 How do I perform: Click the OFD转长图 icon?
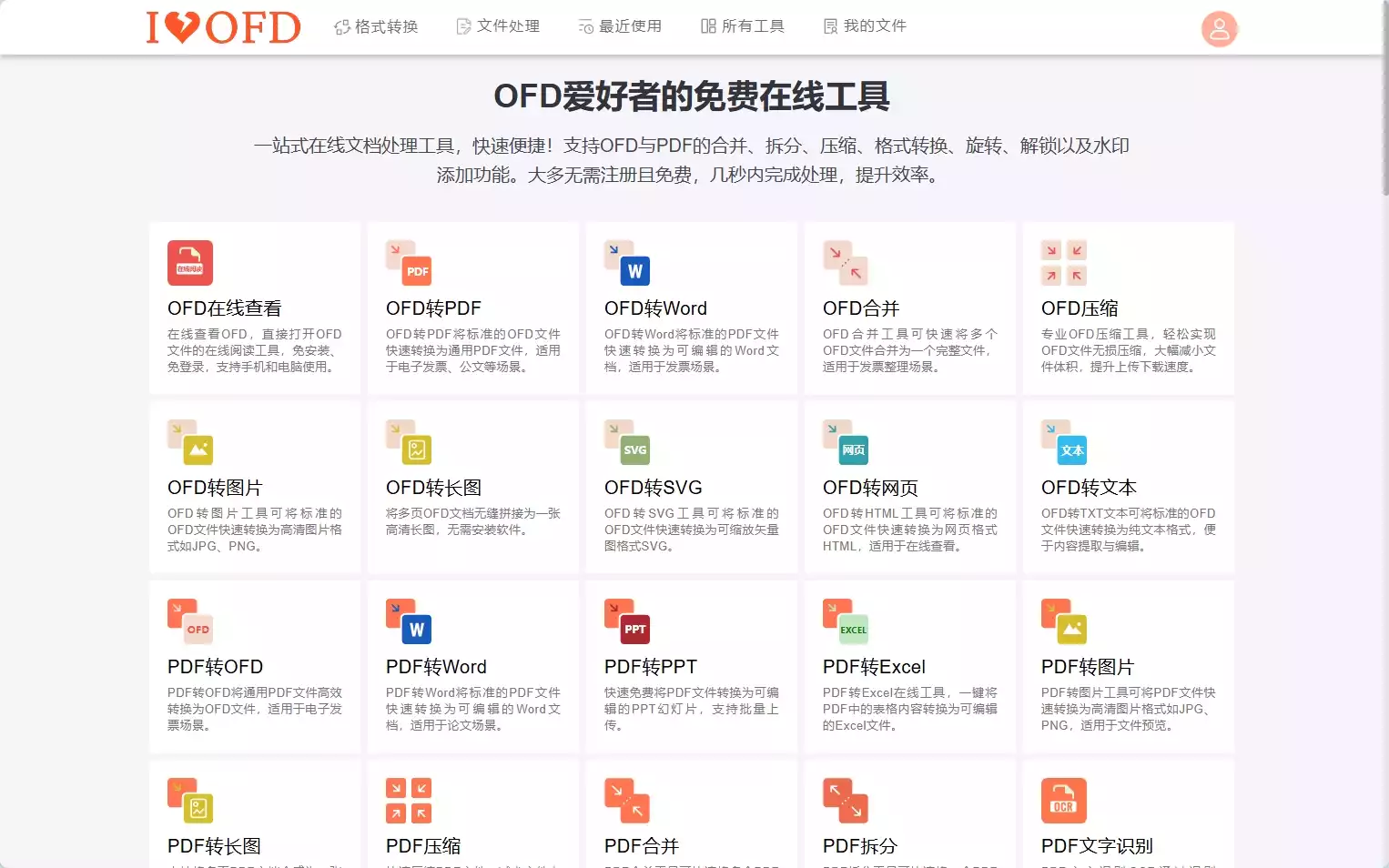pos(409,442)
